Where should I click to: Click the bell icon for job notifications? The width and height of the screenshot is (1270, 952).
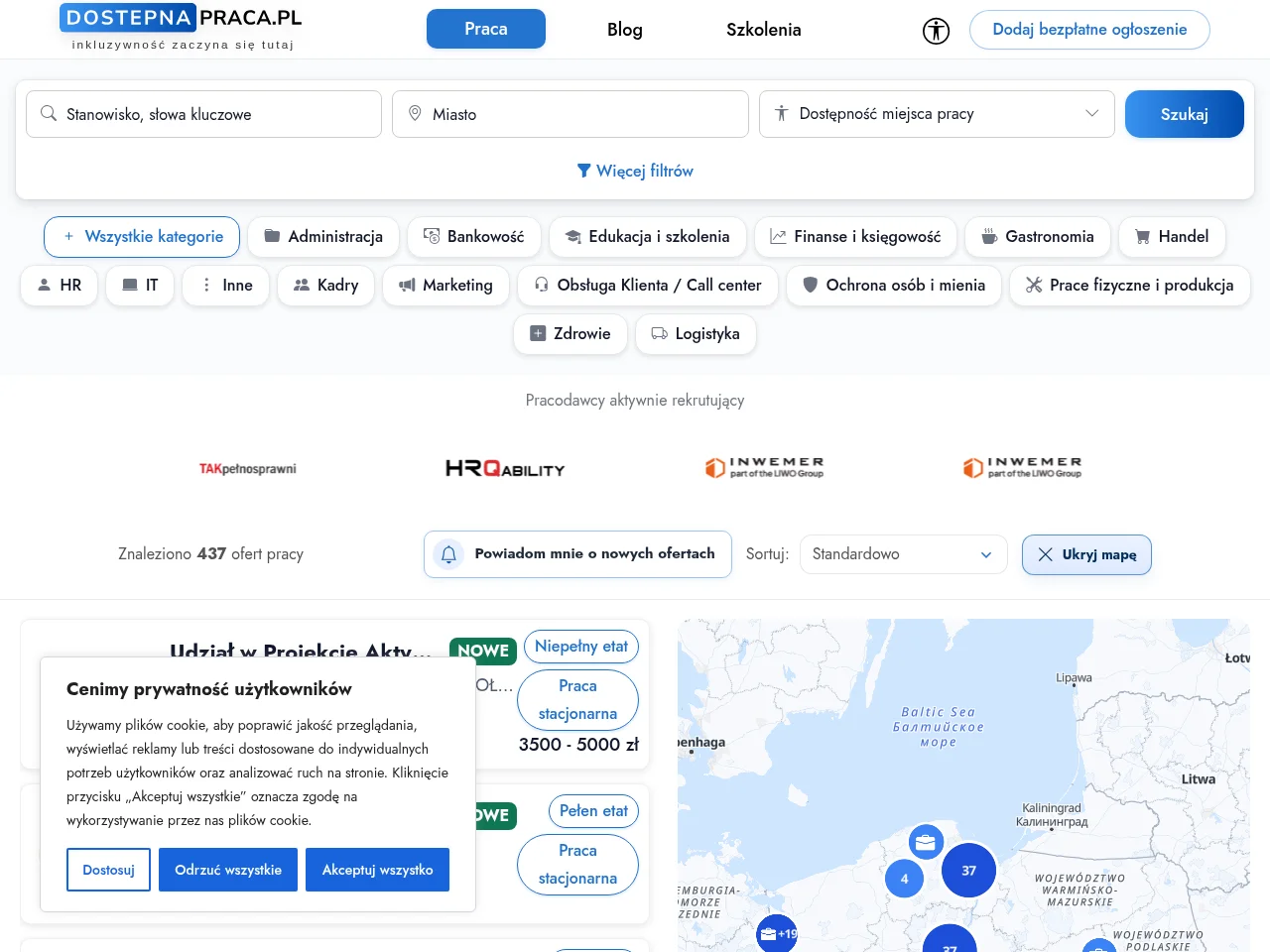[448, 554]
